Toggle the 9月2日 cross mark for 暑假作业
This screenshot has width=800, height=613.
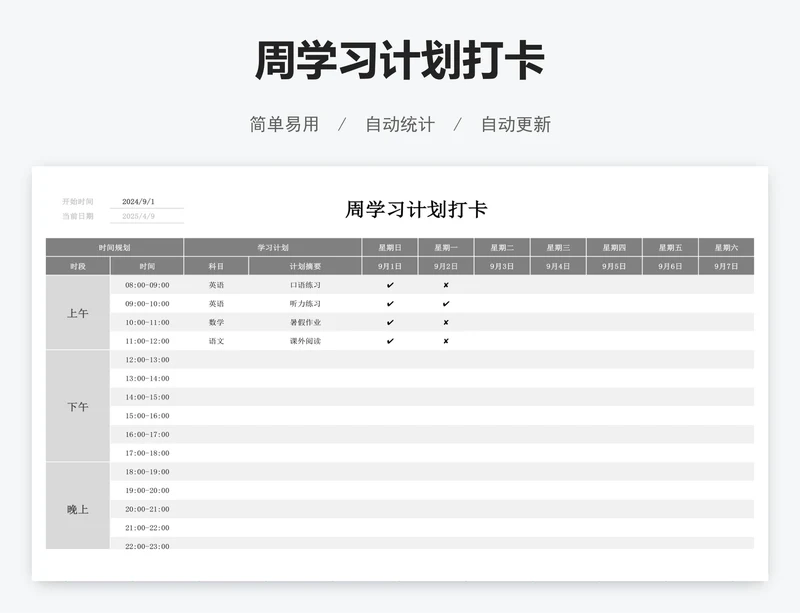point(446,322)
